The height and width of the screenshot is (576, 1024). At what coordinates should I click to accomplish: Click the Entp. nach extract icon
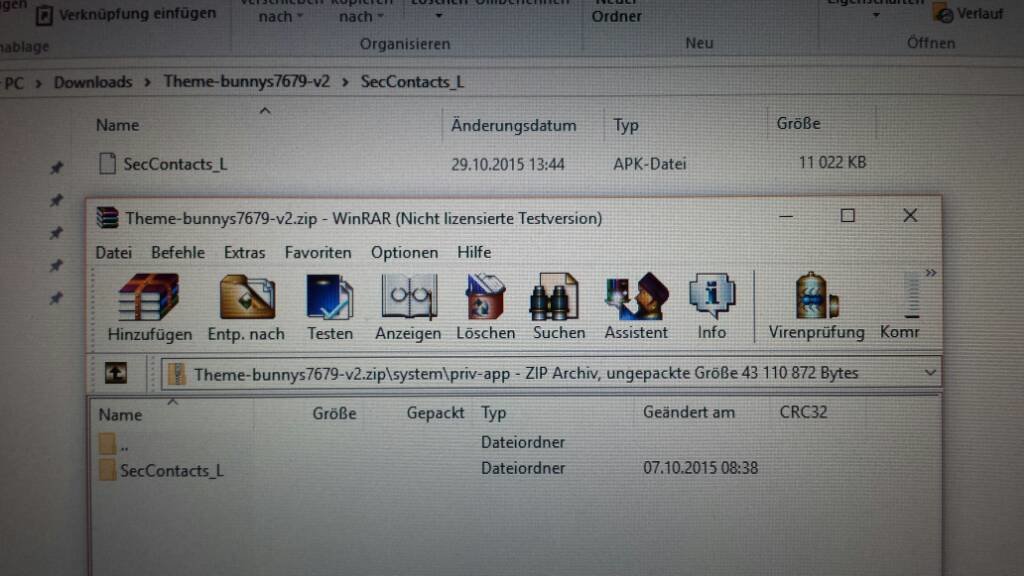click(x=246, y=307)
